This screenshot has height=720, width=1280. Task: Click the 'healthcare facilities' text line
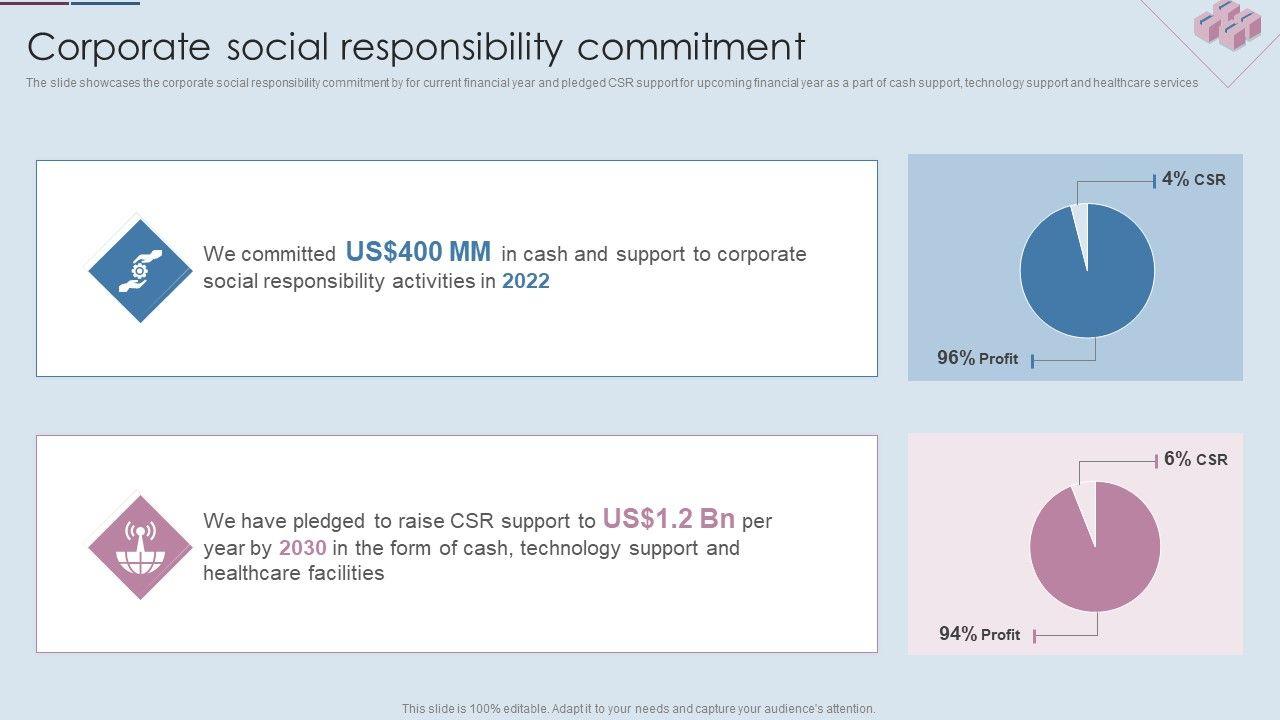tap(293, 573)
